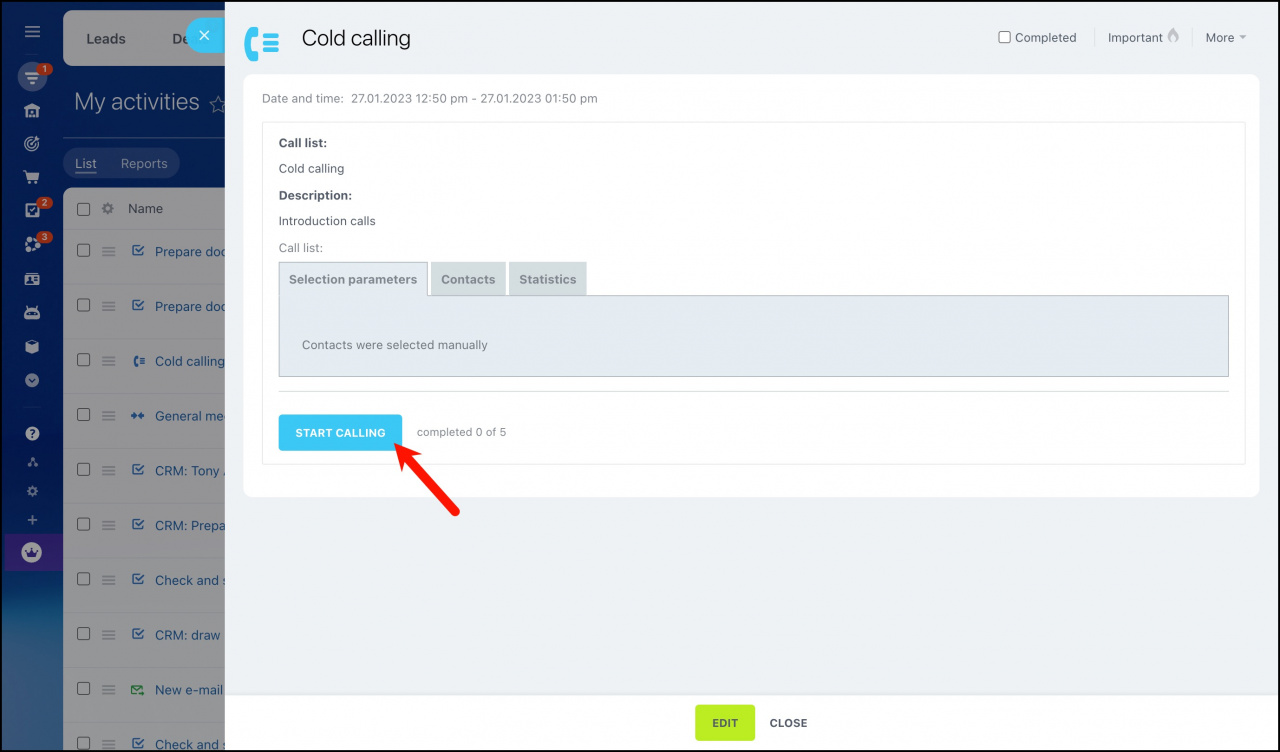Image resolution: width=1280 pixels, height=752 pixels.
Task: Star the My activities page as favorite
Action: 217,103
